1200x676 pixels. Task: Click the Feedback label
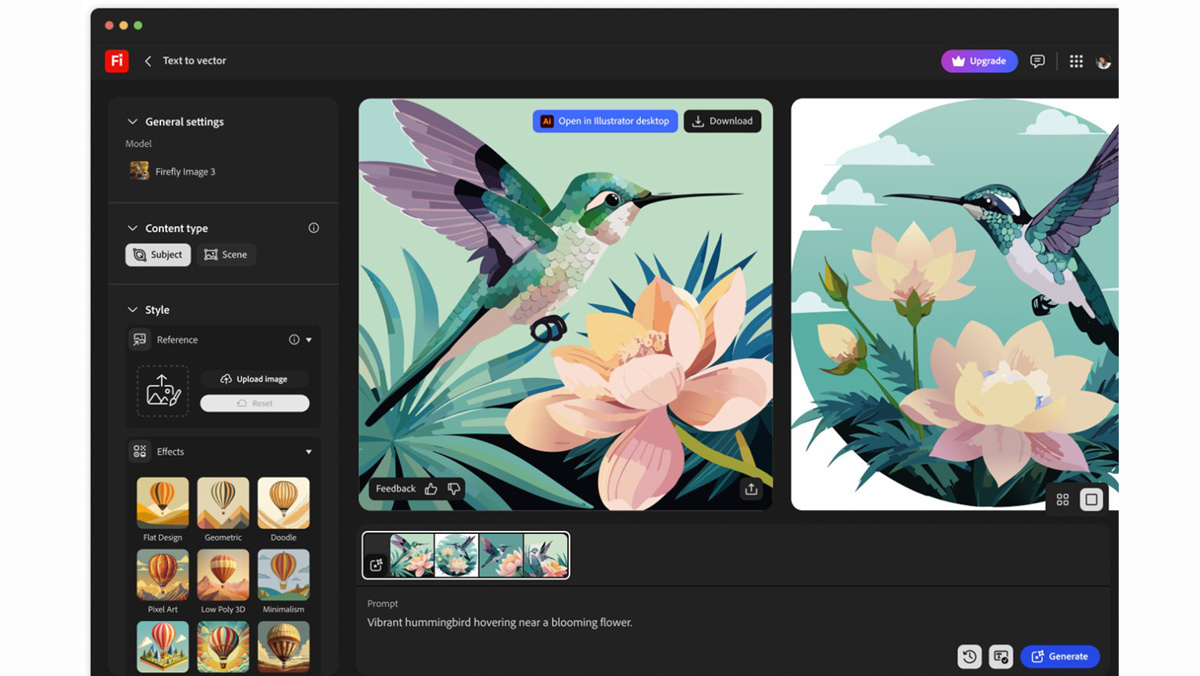(395, 489)
